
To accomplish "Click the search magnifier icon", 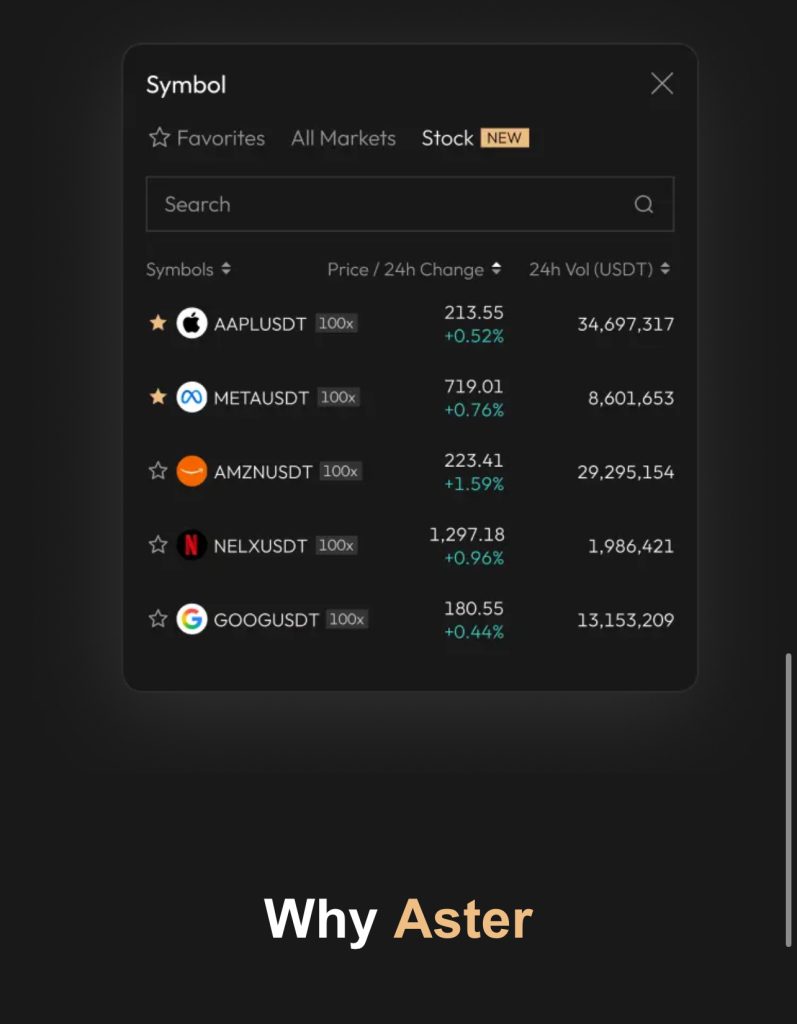I will (x=644, y=204).
